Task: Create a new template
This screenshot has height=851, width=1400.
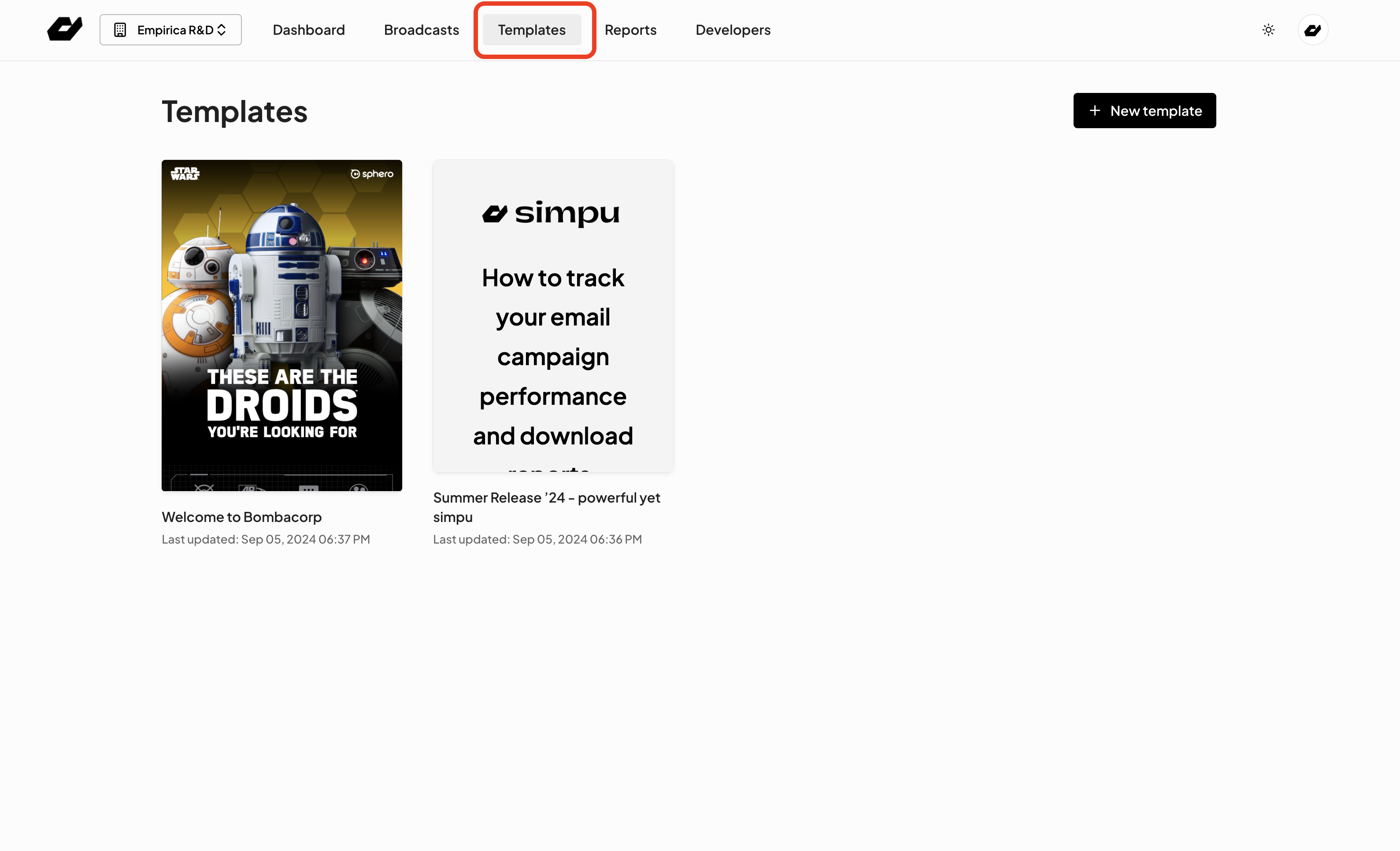Action: 1144,111
